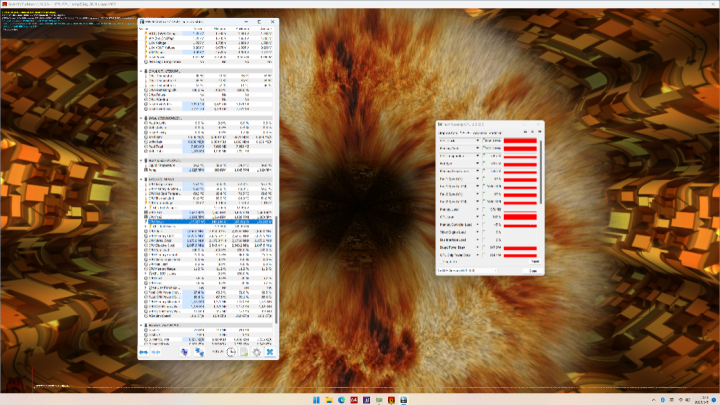Image resolution: width=720 pixels, height=405 pixels.
Task: Click the Reset button in GPU-Z
Action: point(534,261)
